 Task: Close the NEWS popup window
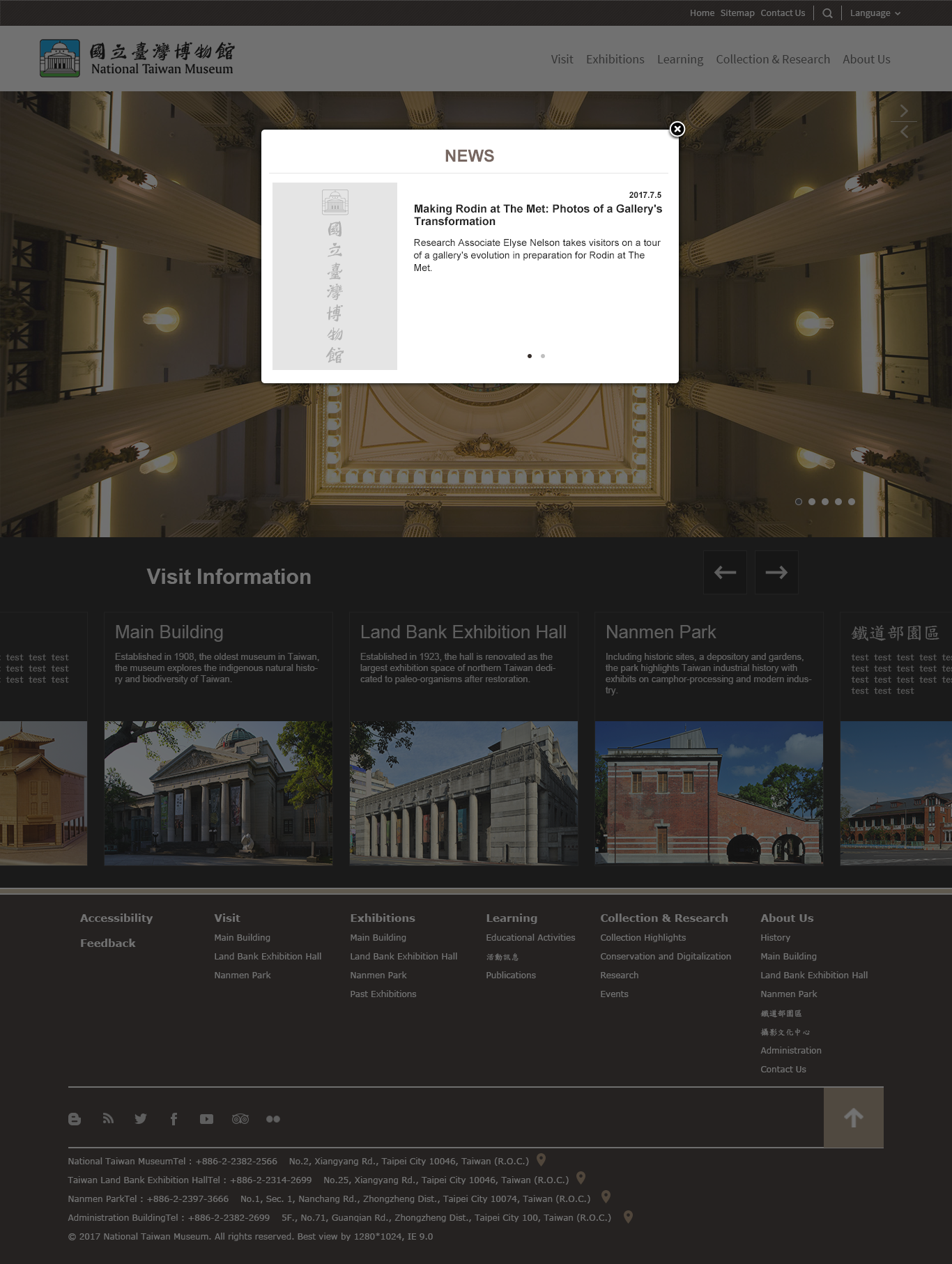pyautogui.click(x=677, y=129)
